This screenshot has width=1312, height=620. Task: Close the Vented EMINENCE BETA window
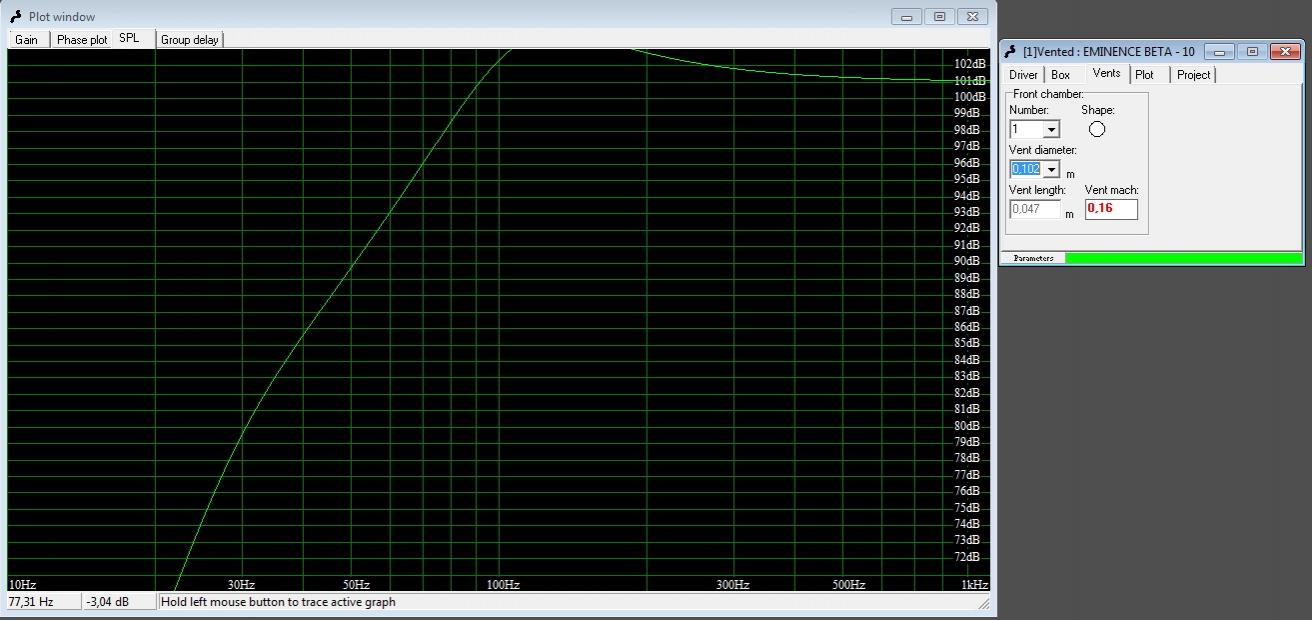[x=1284, y=51]
